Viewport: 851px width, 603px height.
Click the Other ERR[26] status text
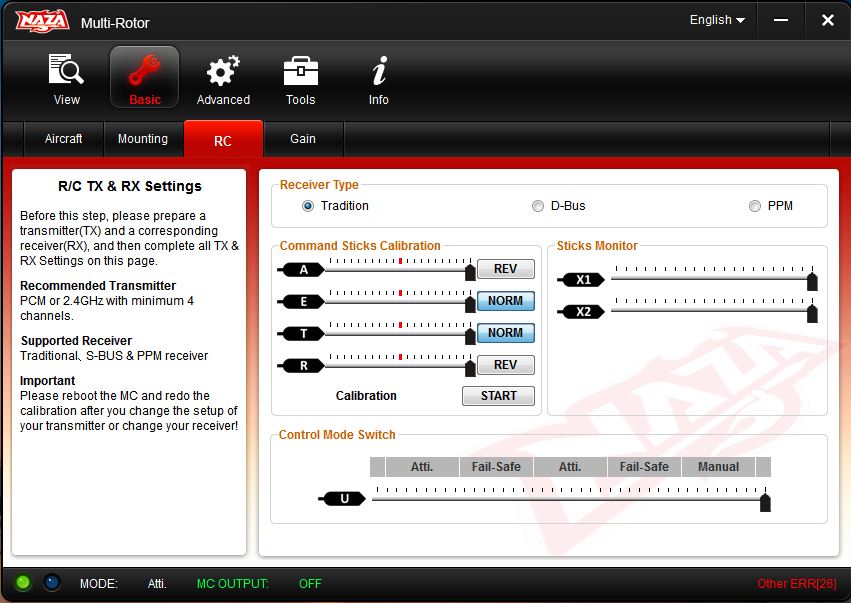tap(796, 584)
